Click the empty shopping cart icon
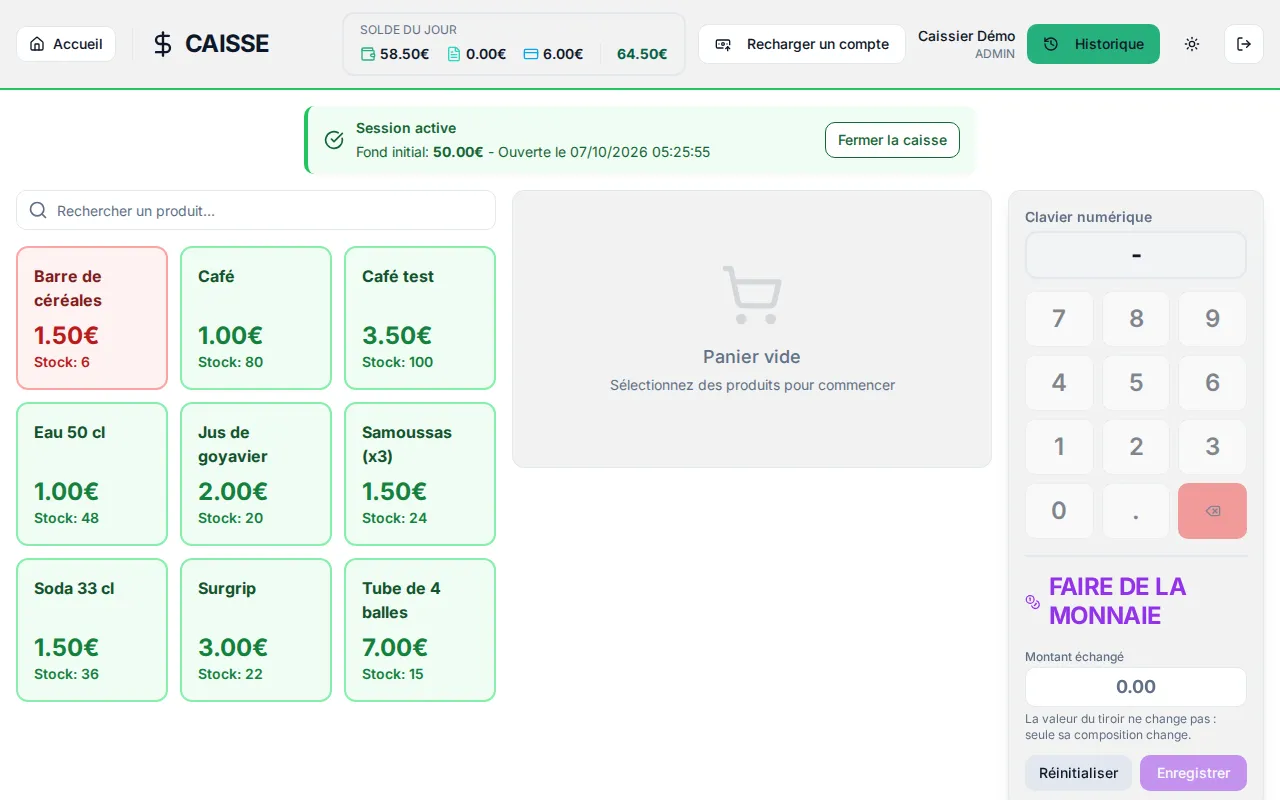 coord(752,295)
